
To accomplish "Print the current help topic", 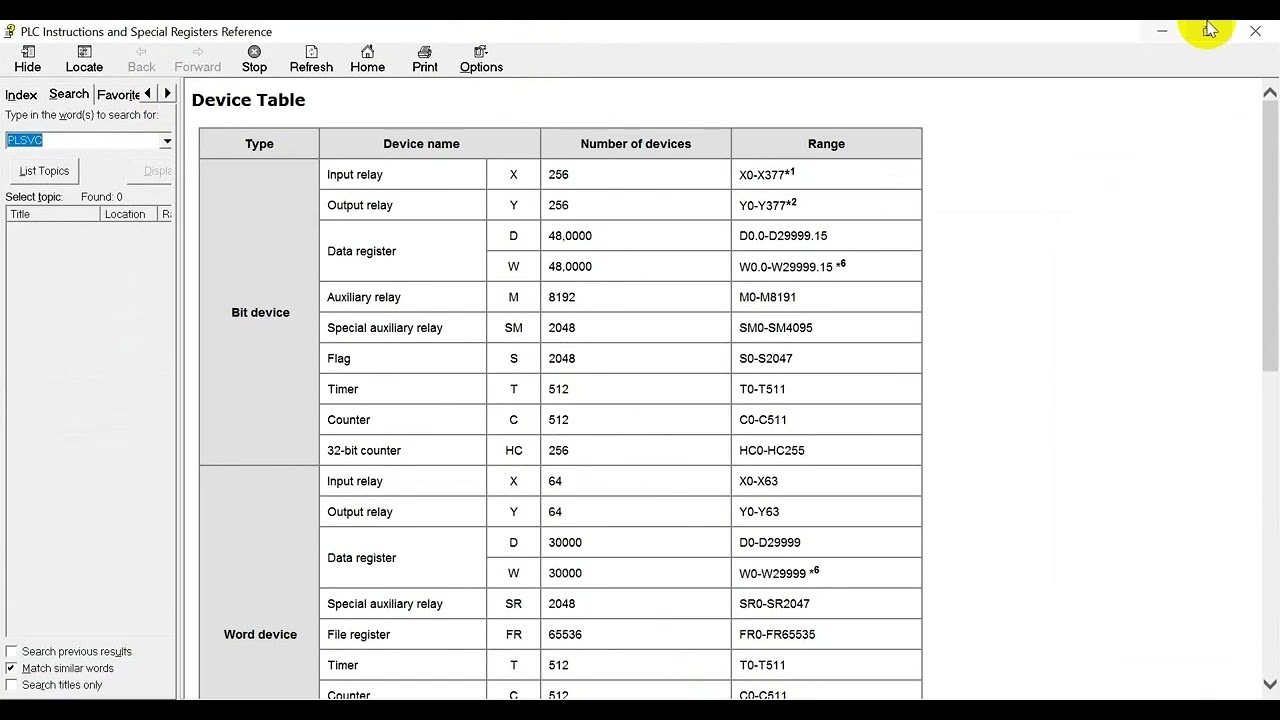I will pyautogui.click(x=425, y=59).
